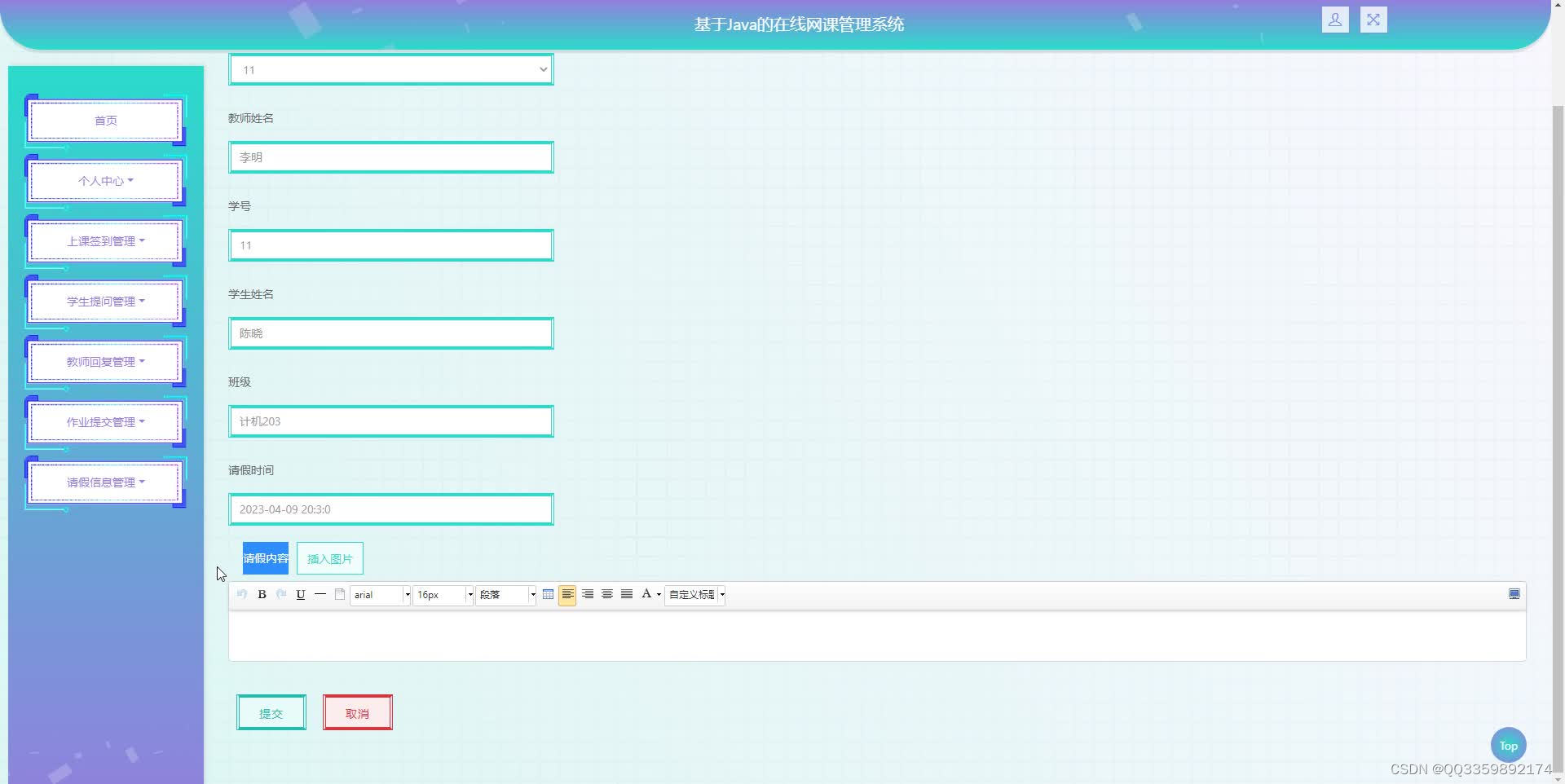The width and height of the screenshot is (1565, 784).
Task: Open the 段落 paragraph format dropdown
Action: 506,595
